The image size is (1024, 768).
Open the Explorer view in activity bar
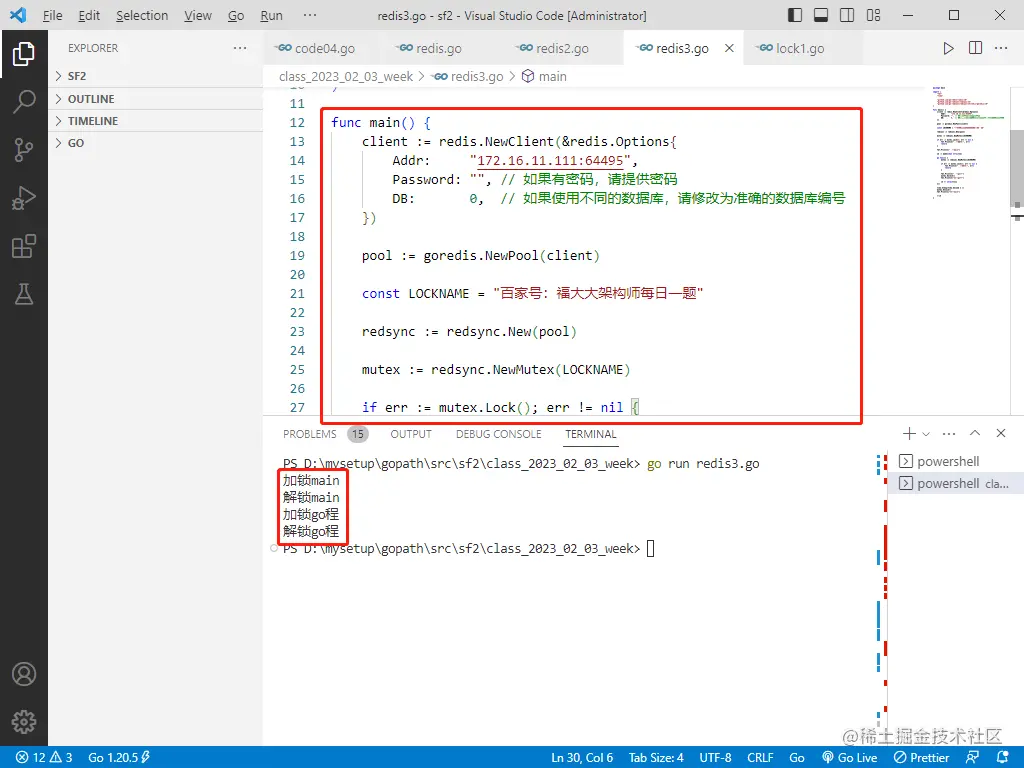(x=24, y=54)
